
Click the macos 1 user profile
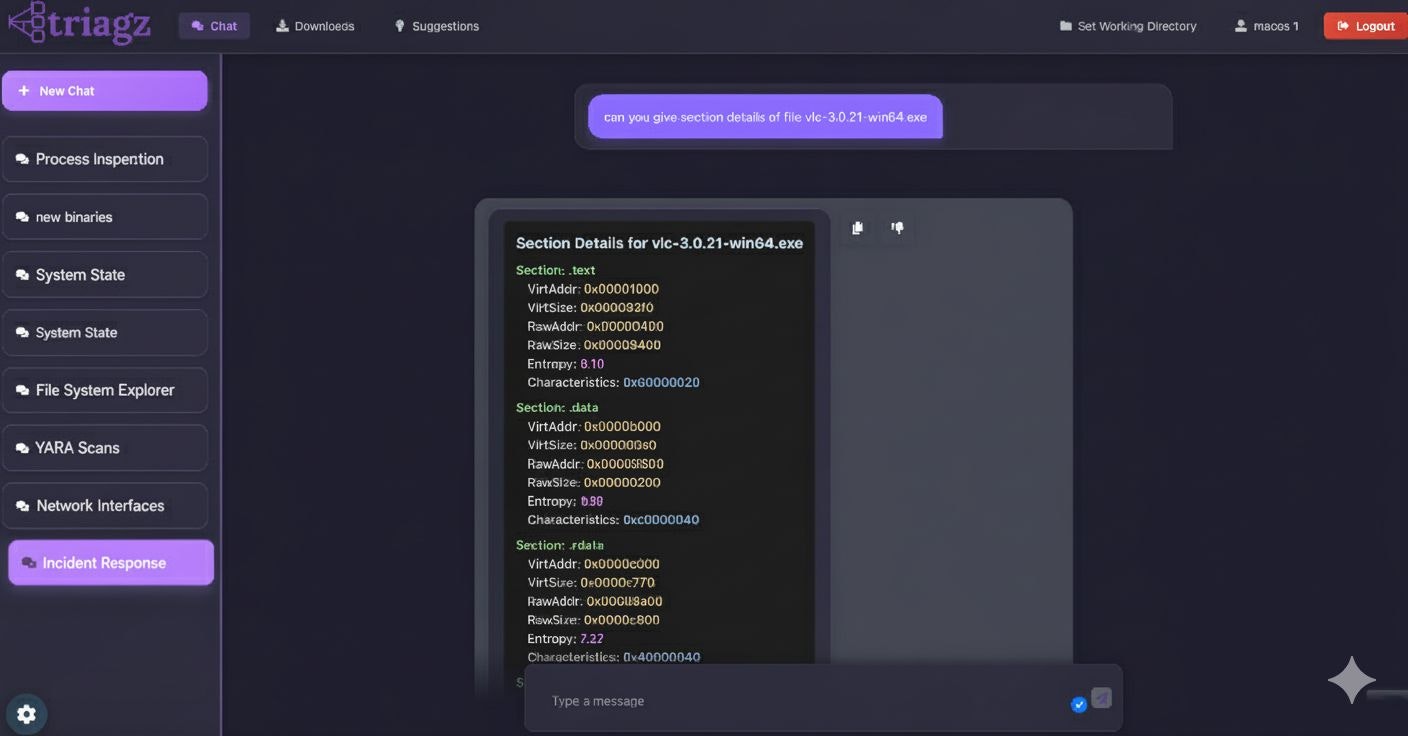point(1267,26)
